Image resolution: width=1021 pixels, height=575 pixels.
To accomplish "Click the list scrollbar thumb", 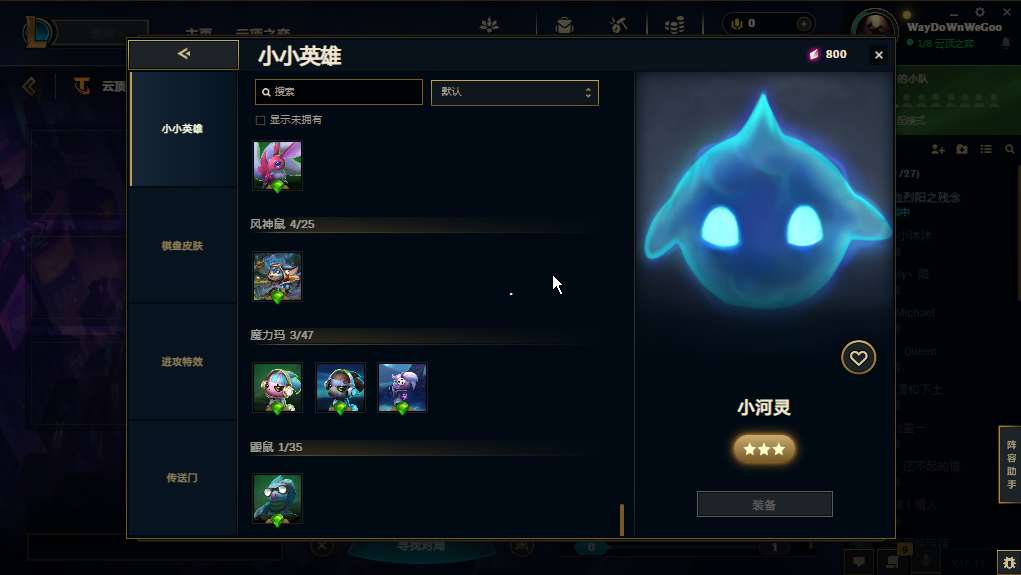I will 622,520.
